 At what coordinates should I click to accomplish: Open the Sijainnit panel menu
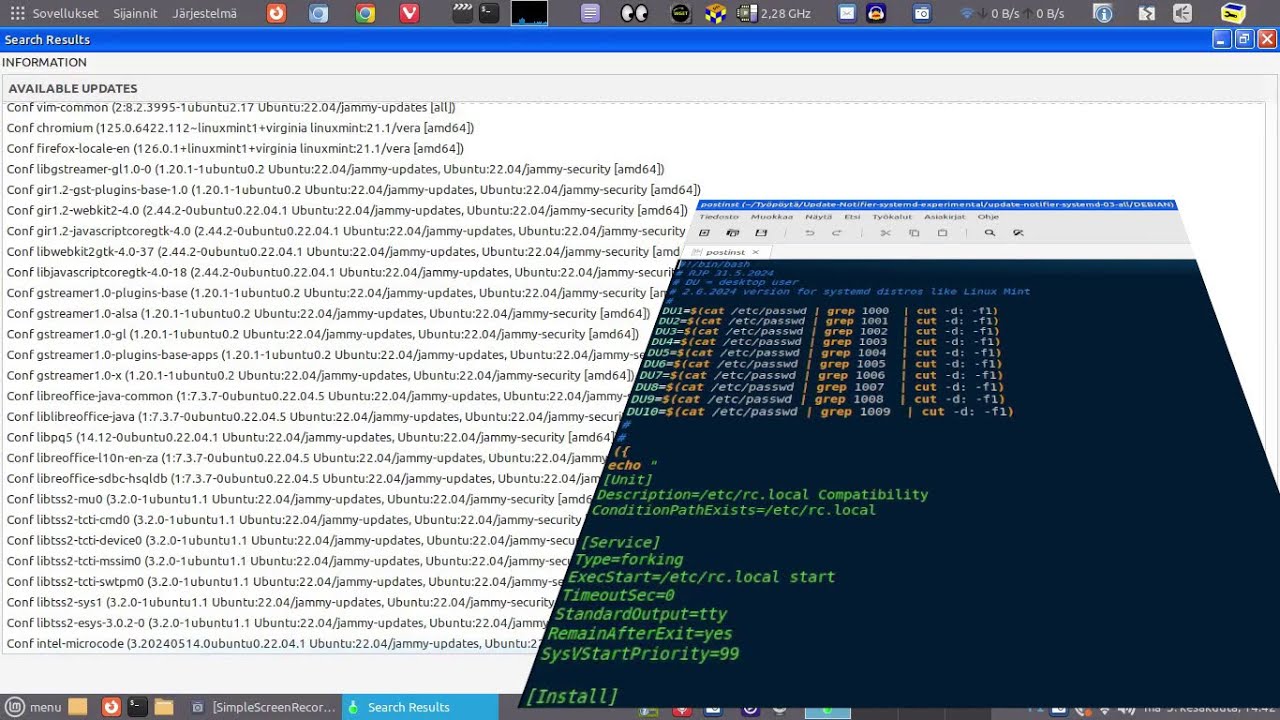[136, 13]
